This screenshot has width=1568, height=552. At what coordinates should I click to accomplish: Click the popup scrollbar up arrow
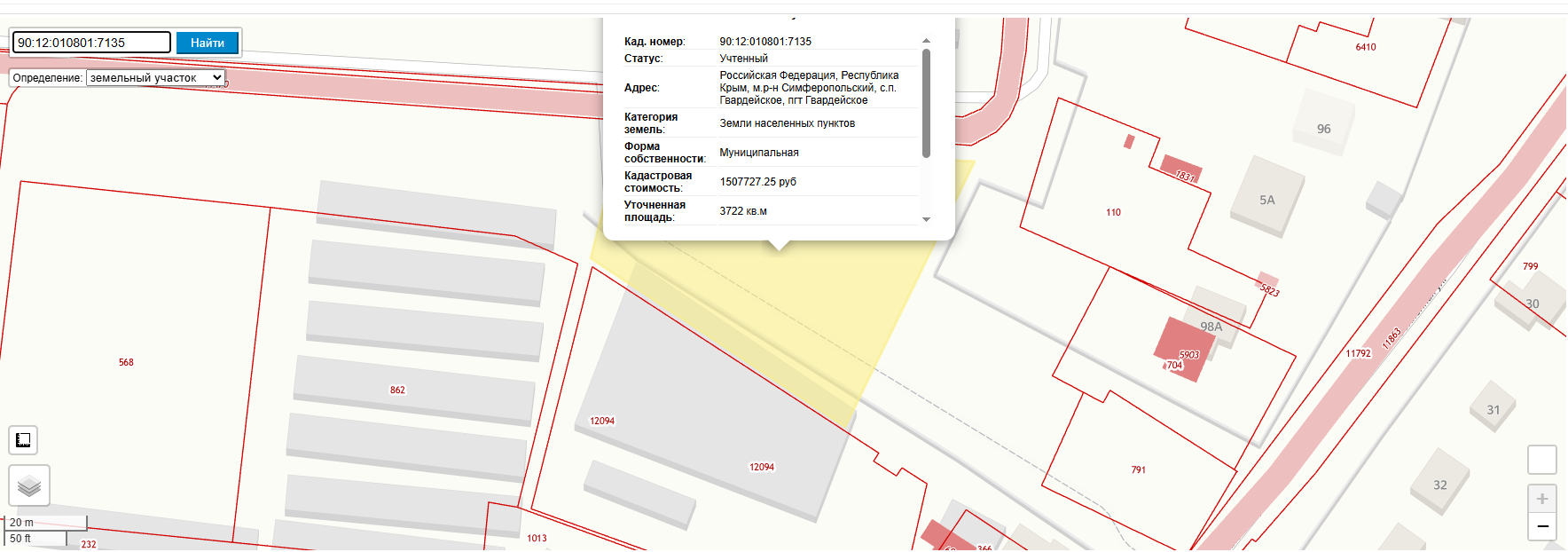coord(926,41)
